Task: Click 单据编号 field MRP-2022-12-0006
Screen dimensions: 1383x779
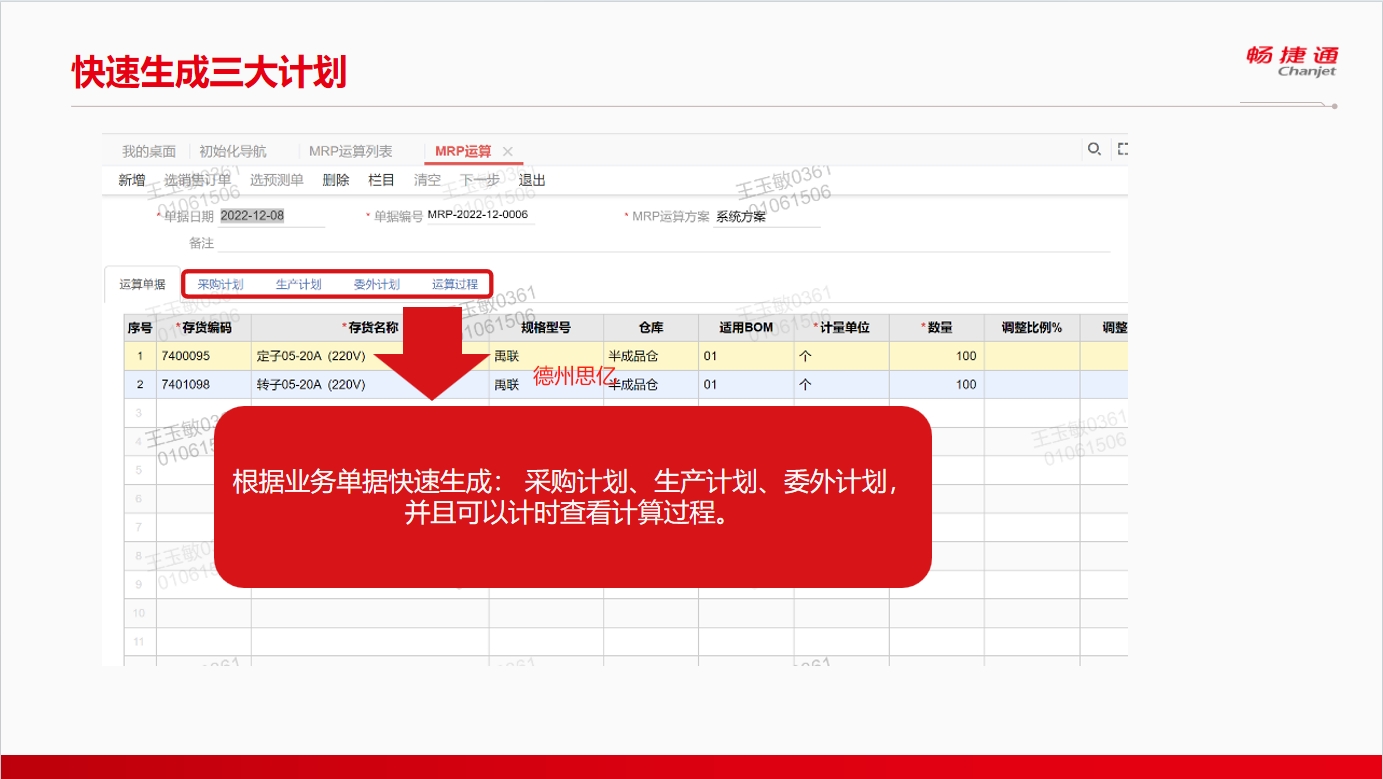Action: [x=480, y=215]
